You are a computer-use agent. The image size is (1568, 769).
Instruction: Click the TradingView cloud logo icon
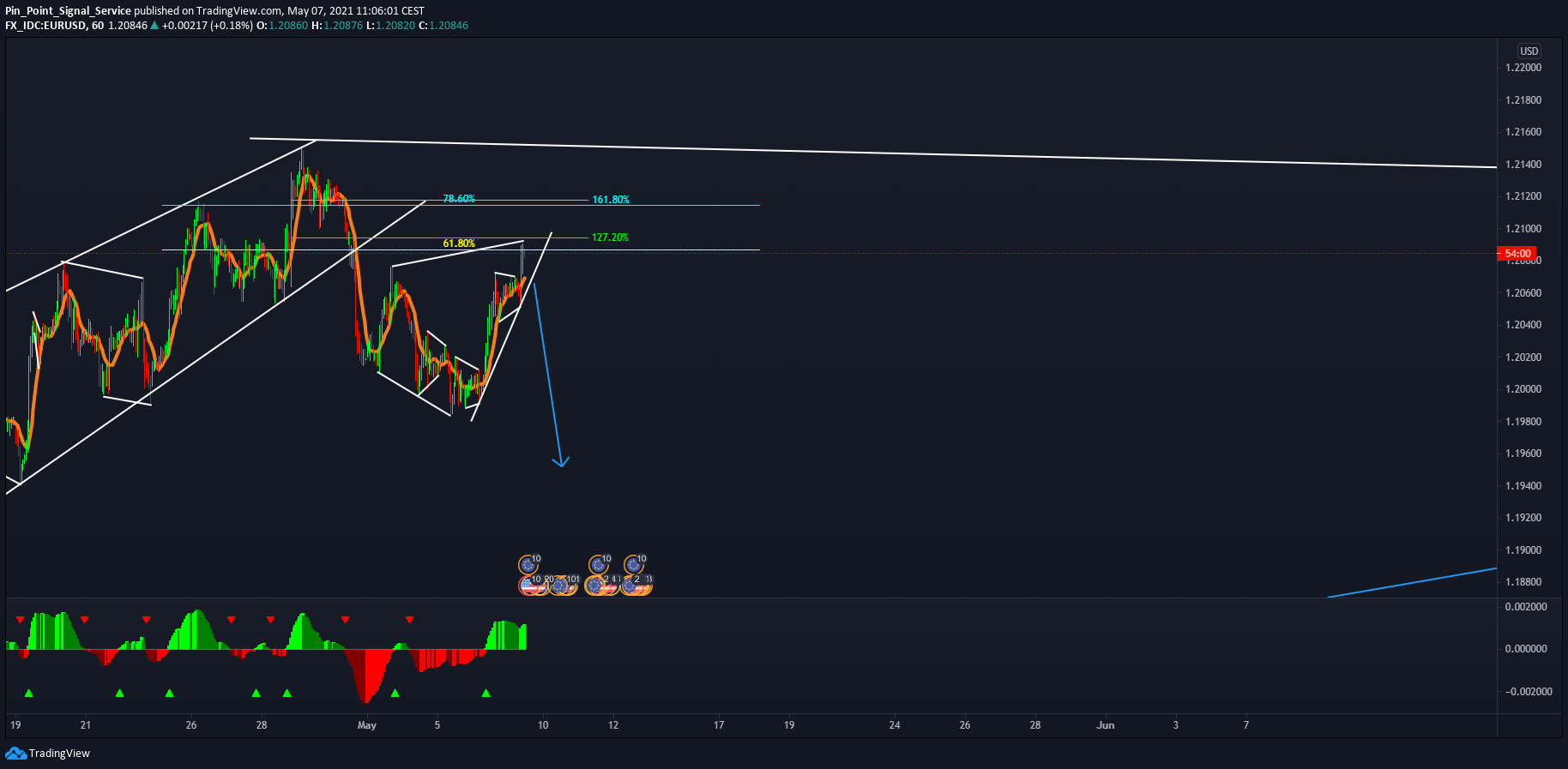pos(15,753)
